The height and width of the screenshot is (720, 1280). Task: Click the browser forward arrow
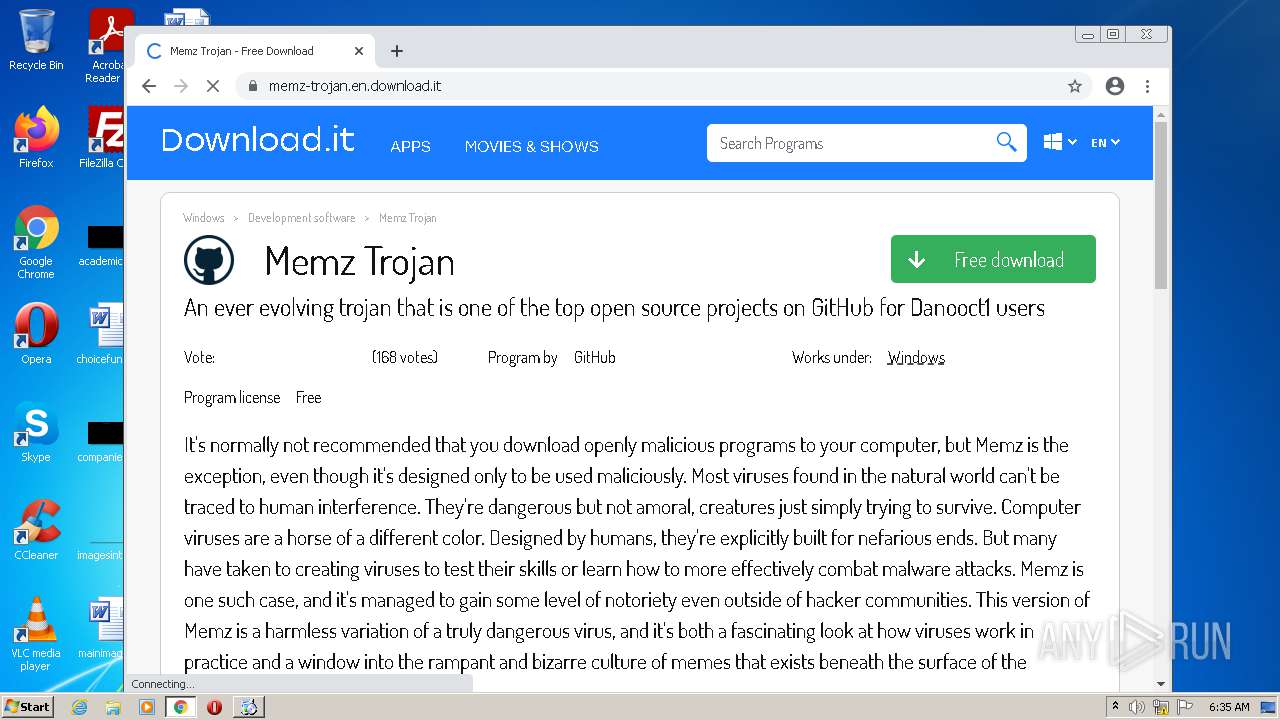(x=181, y=86)
